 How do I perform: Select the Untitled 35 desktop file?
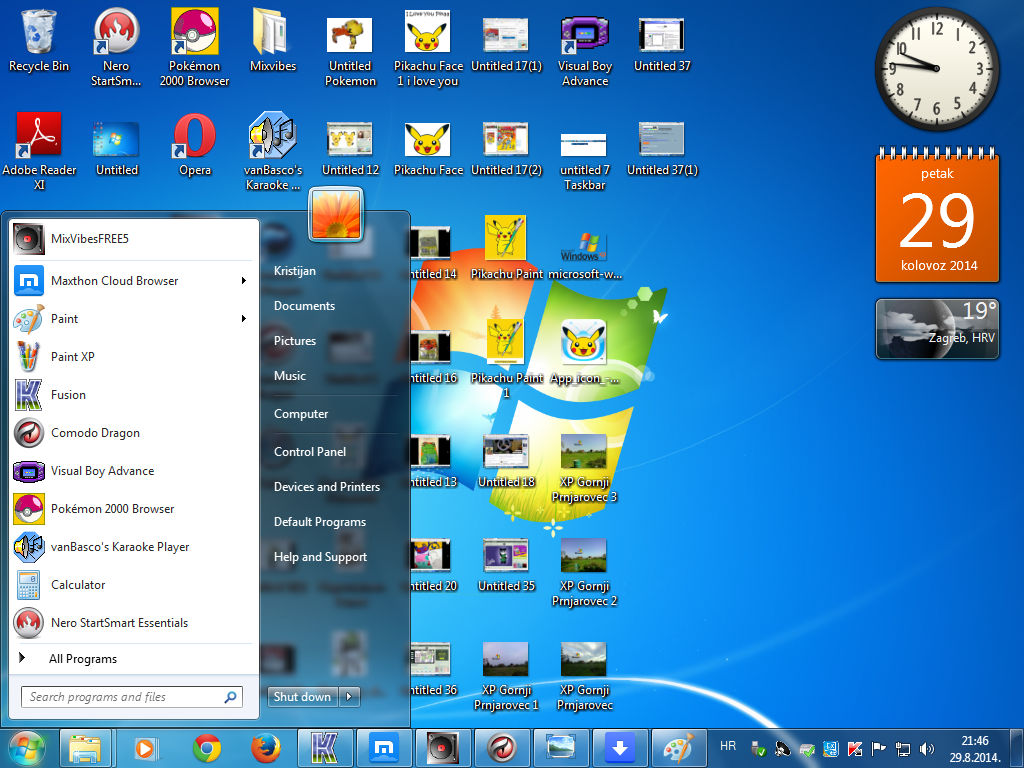coord(506,566)
